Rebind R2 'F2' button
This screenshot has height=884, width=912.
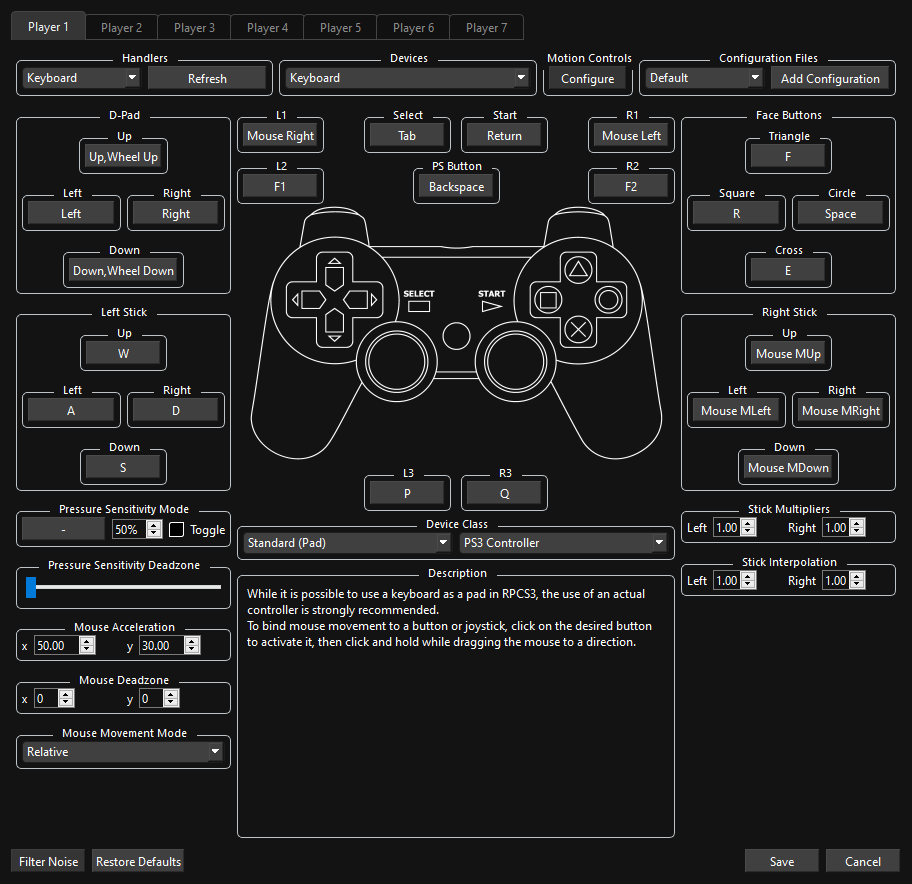pyautogui.click(x=631, y=187)
